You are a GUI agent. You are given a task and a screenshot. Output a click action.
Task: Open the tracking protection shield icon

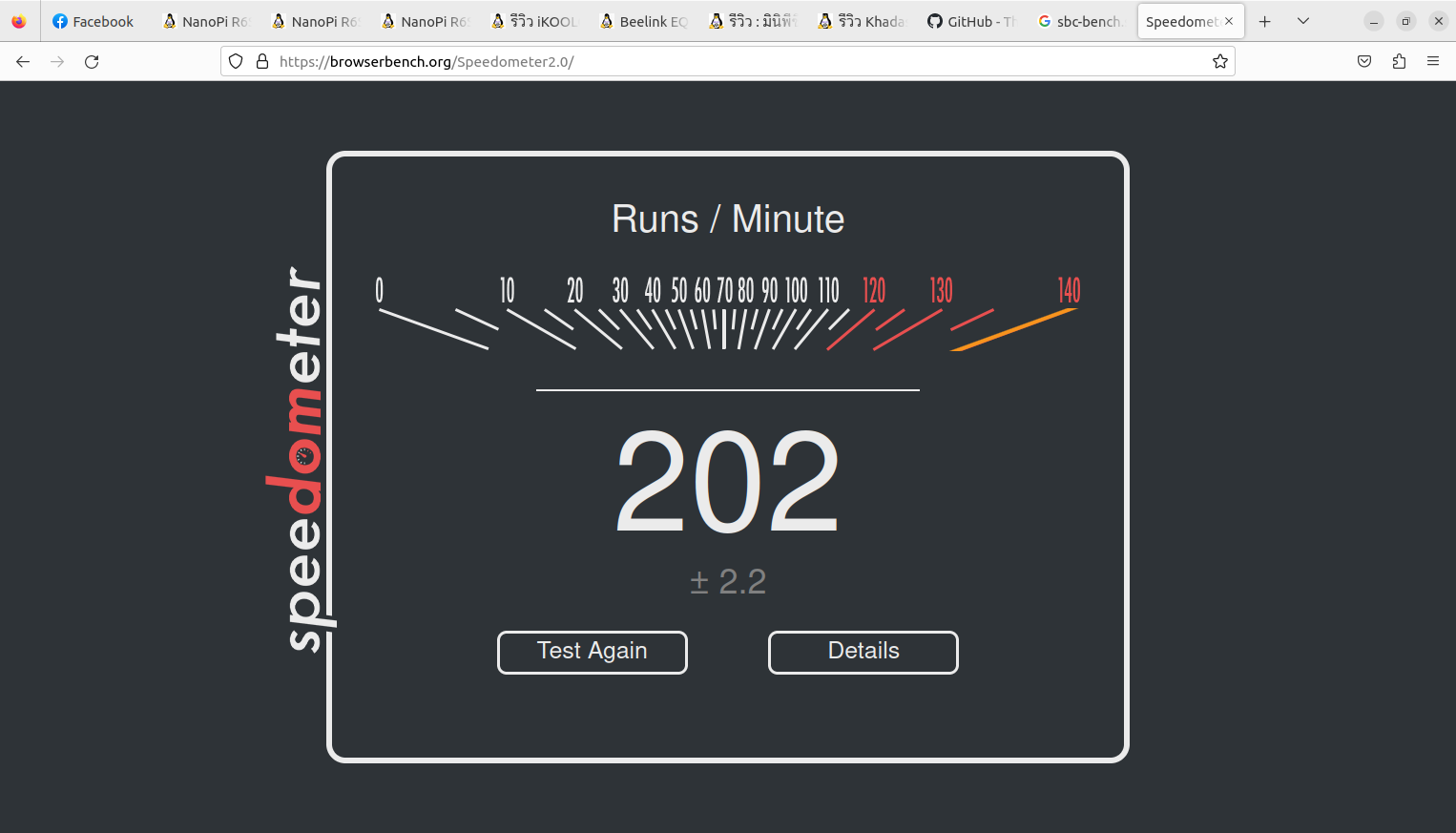236,61
